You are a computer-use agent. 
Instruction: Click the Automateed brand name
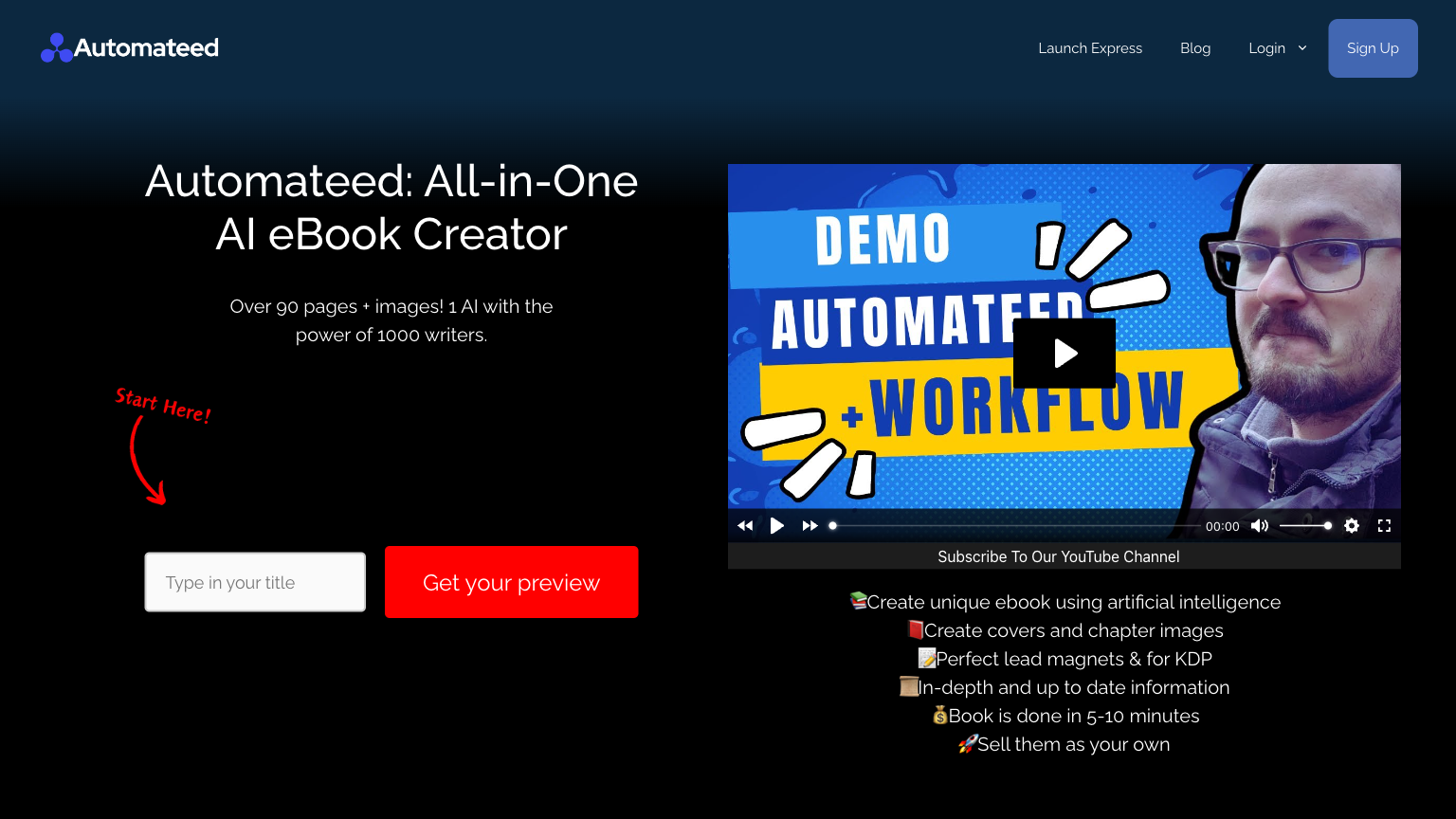click(x=149, y=47)
